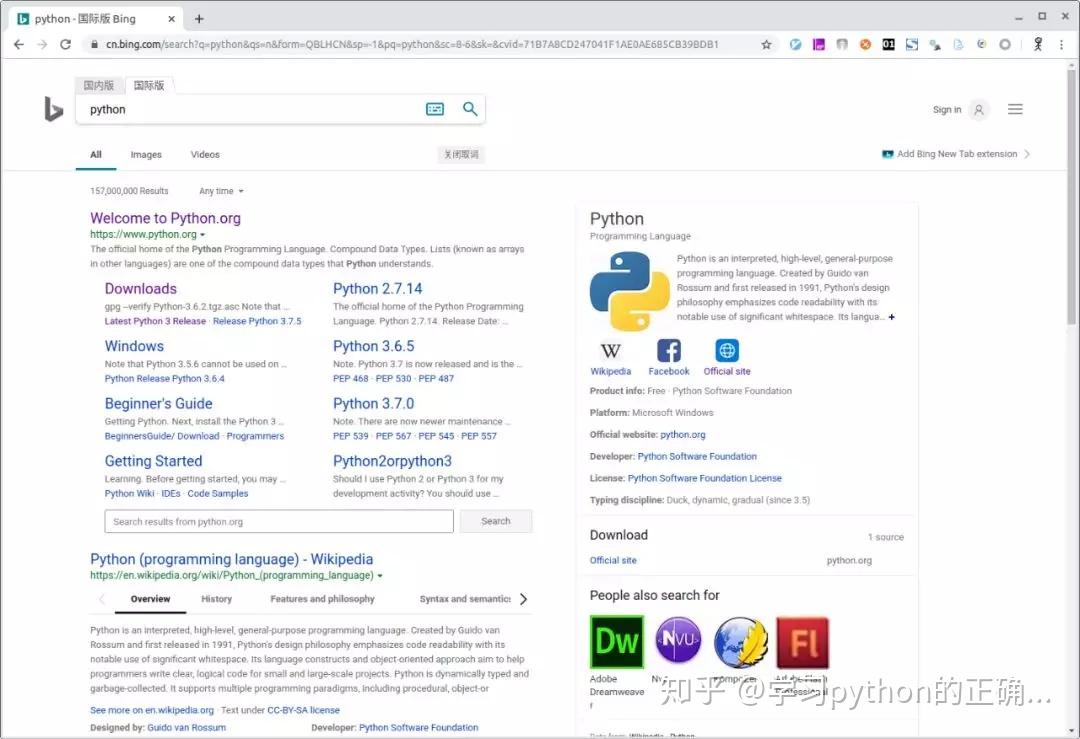
Task: Bookmark the page with star icon
Action: pyautogui.click(x=766, y=45)
